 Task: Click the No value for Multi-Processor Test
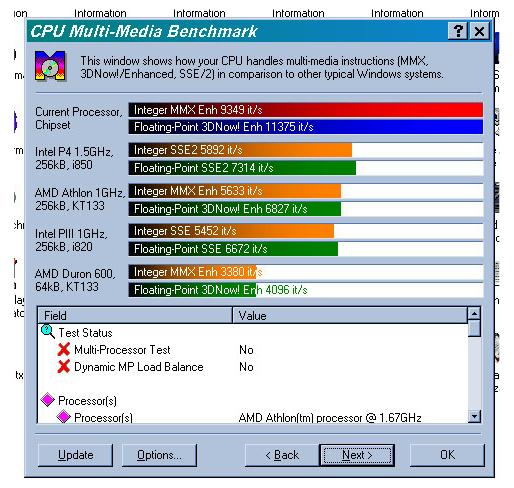(246, 350)
